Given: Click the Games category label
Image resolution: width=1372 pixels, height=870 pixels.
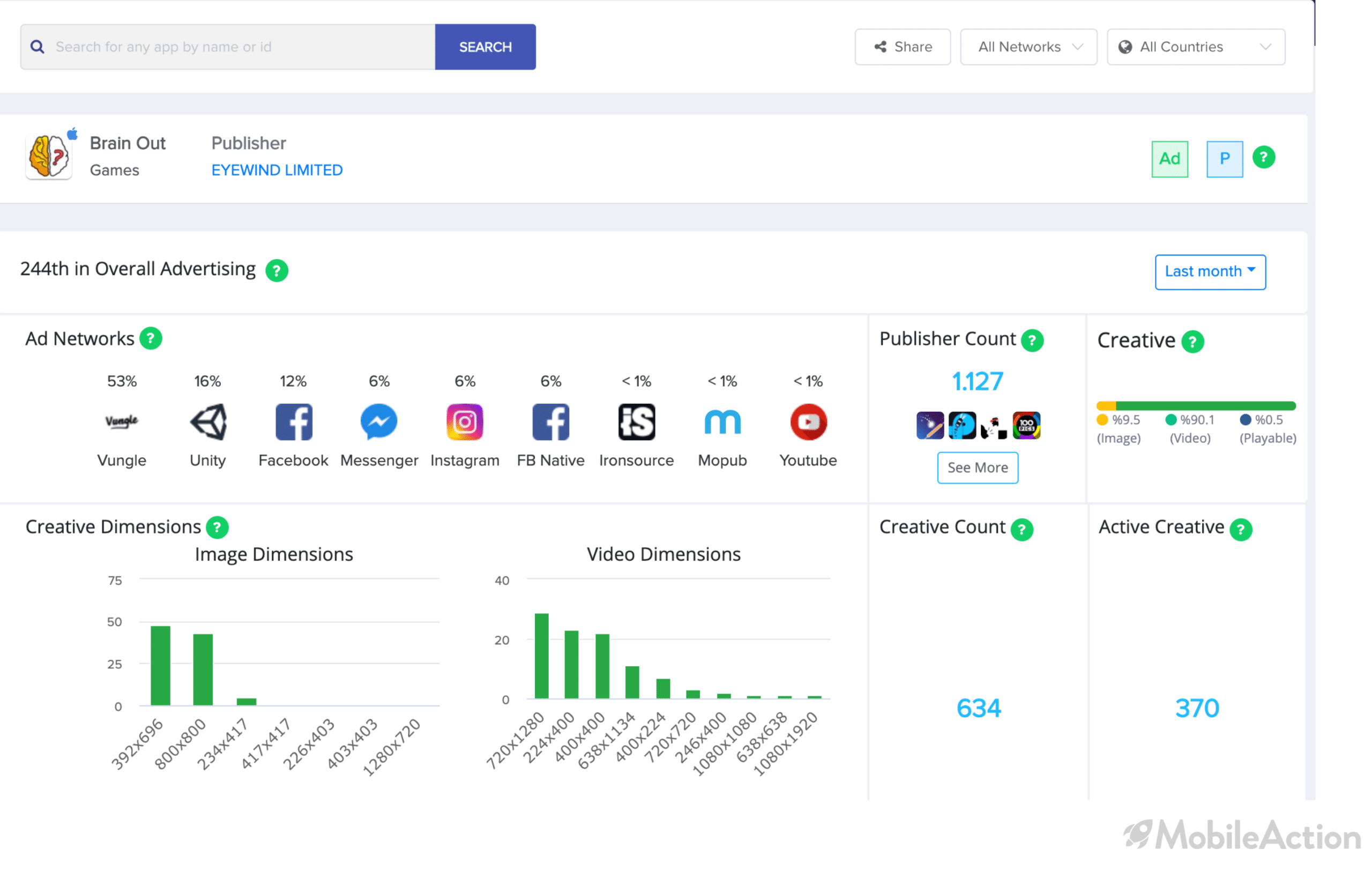Looking at the screenshot, I should tap(115, 170).
